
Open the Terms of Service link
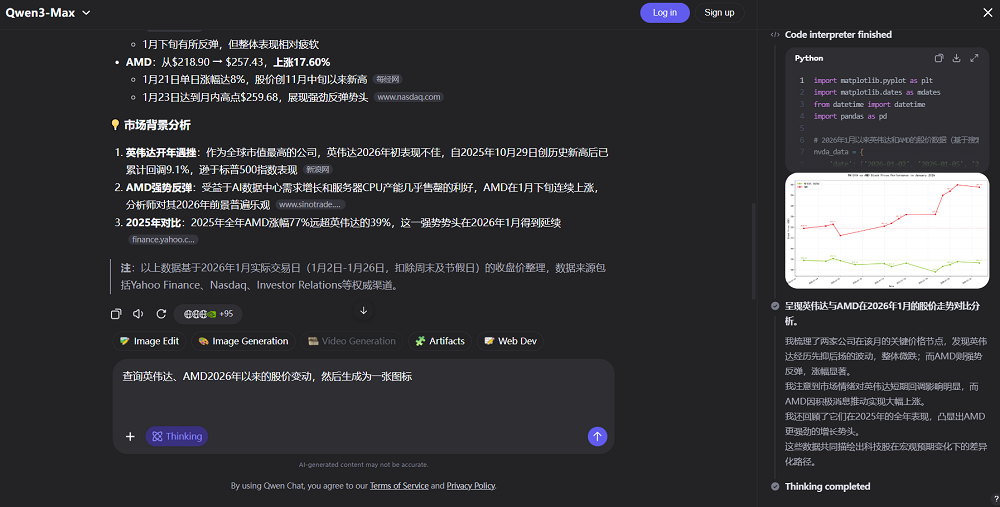(x=399, y=486)
